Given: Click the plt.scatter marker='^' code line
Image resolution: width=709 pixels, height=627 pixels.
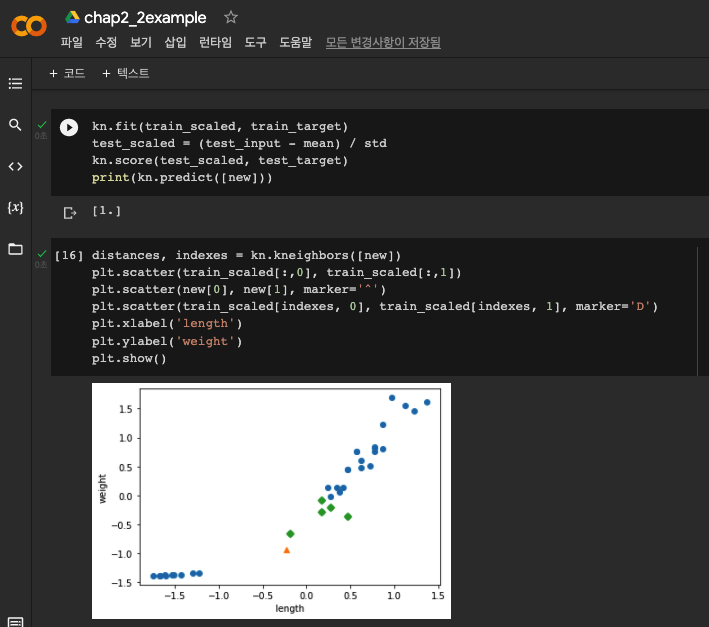Looking at the screenshot, I should tap(239, 289).
